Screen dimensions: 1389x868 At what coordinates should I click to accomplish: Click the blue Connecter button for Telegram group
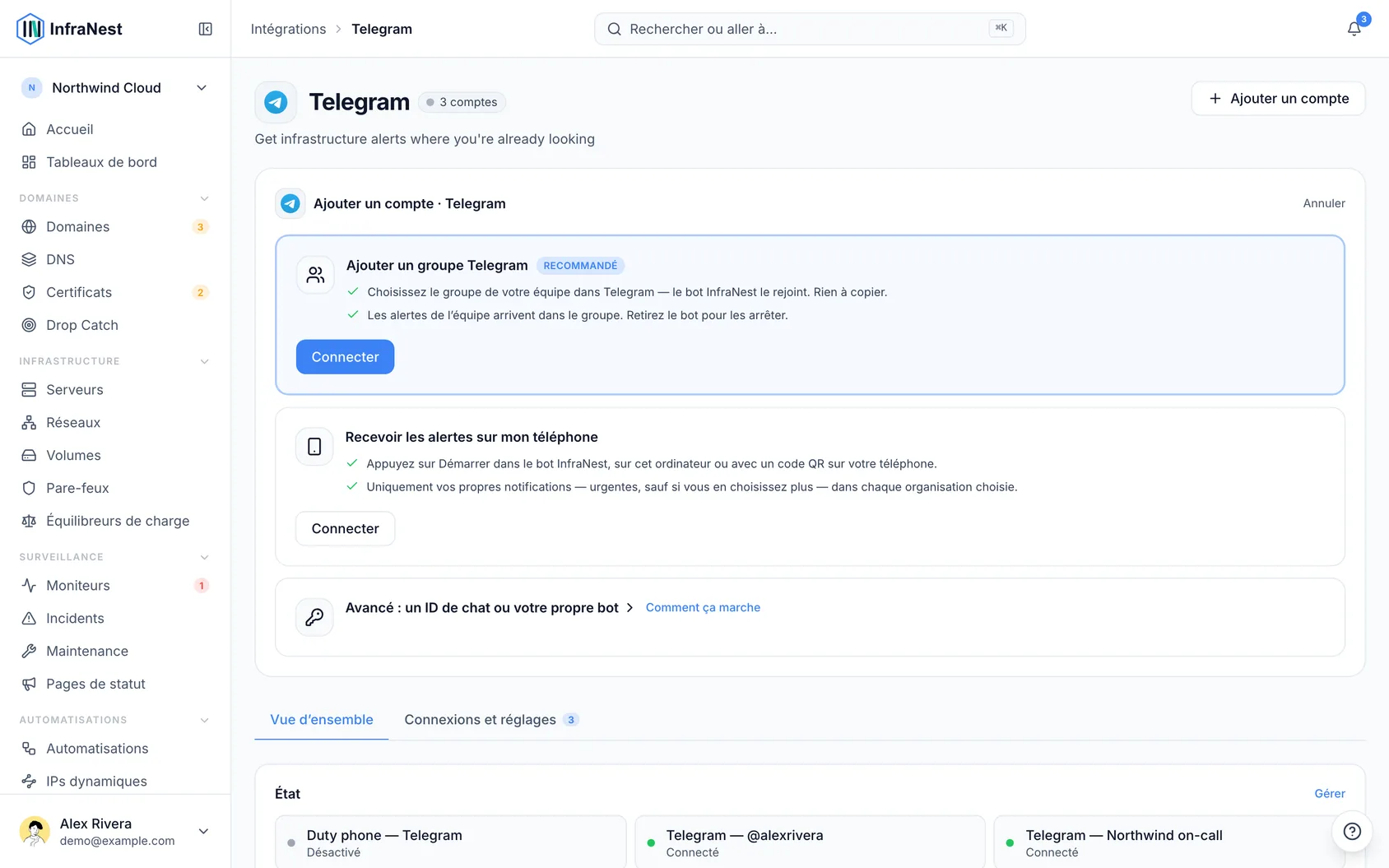pyautogui.click(x=345, y=357)
